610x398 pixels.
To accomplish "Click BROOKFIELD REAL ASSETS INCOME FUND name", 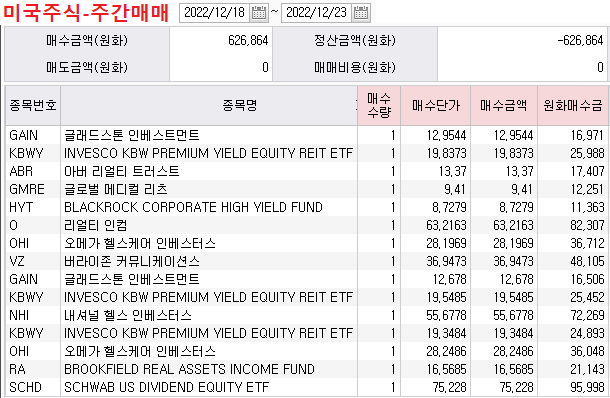I will [x=189, y=369].
